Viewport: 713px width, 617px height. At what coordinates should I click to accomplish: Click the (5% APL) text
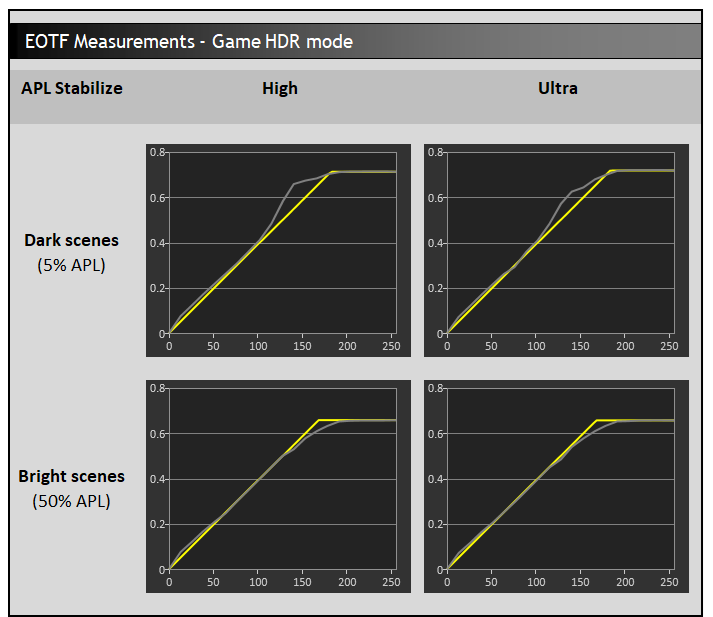71,265
